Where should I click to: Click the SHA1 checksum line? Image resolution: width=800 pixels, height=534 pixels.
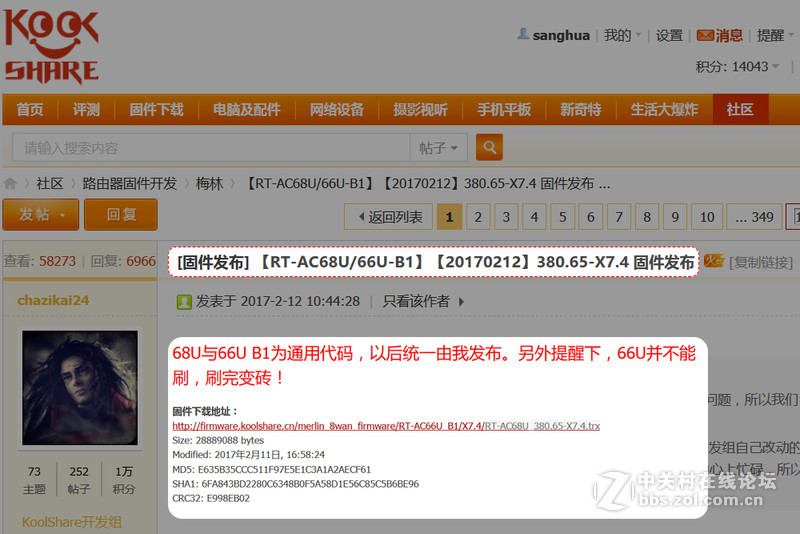295,484
